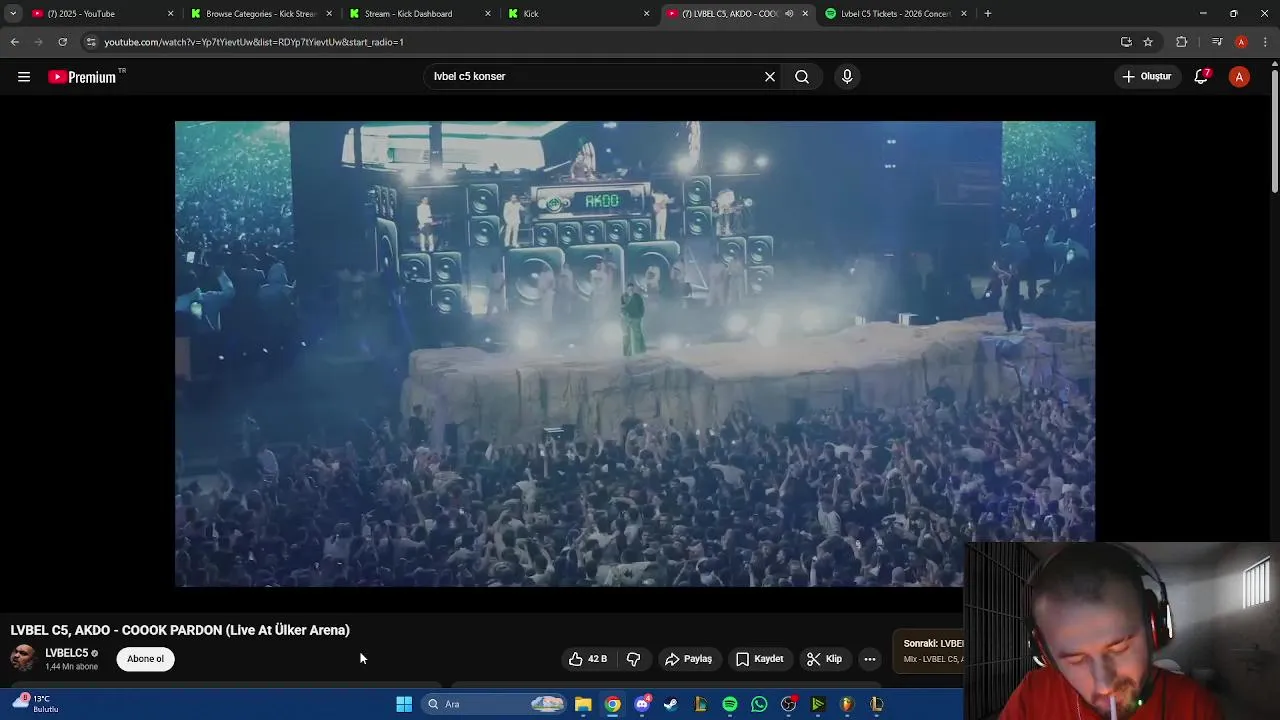The width and height of the screenshot is (1280, 720).
Task: Open the Sonraki next-up mix card
Action: [x=930, y=651]
